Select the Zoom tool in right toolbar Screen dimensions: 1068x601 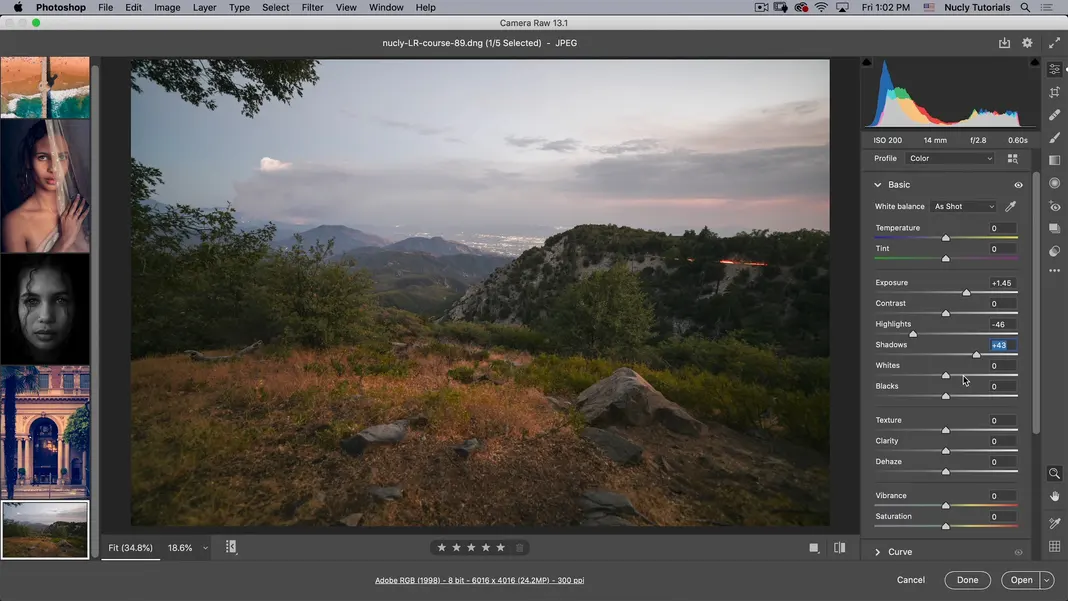[x=1054, y=473]
